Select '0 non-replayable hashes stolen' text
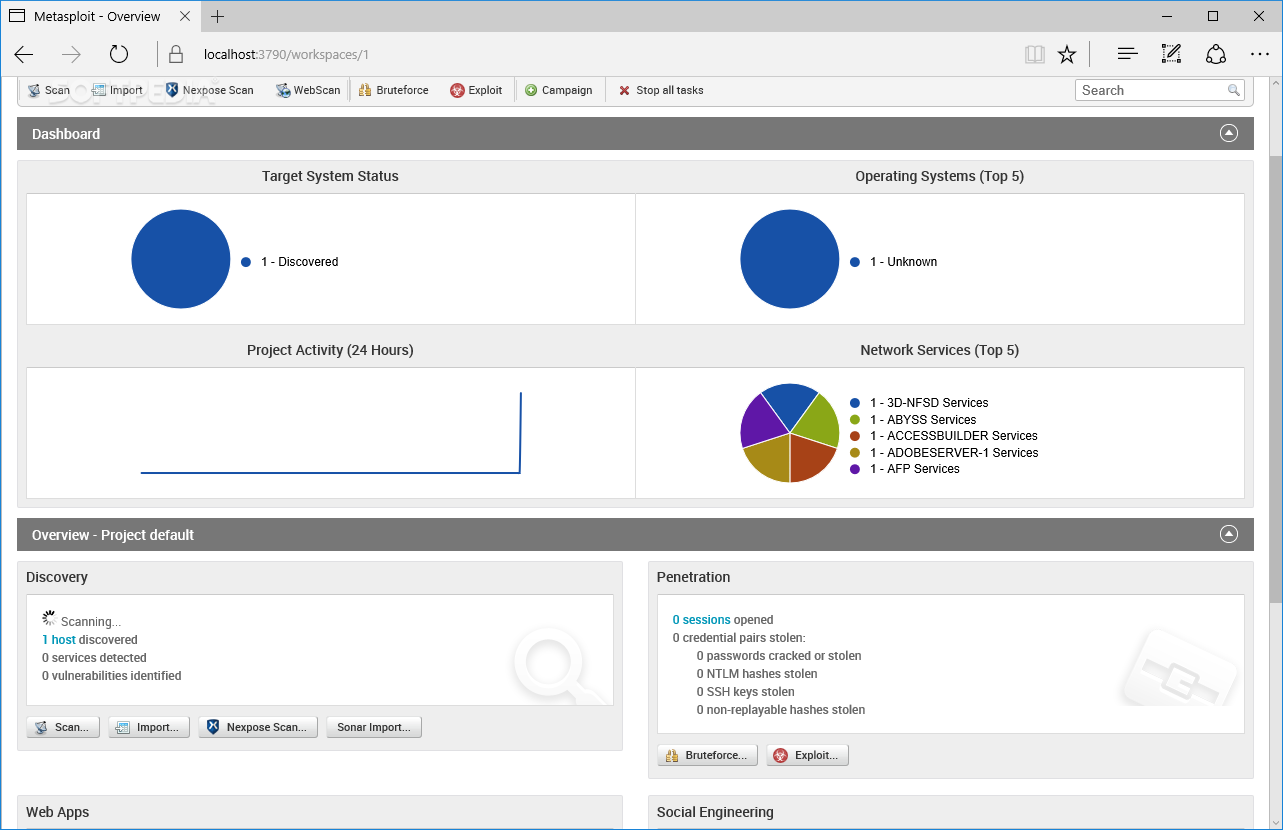 point(781,710)
